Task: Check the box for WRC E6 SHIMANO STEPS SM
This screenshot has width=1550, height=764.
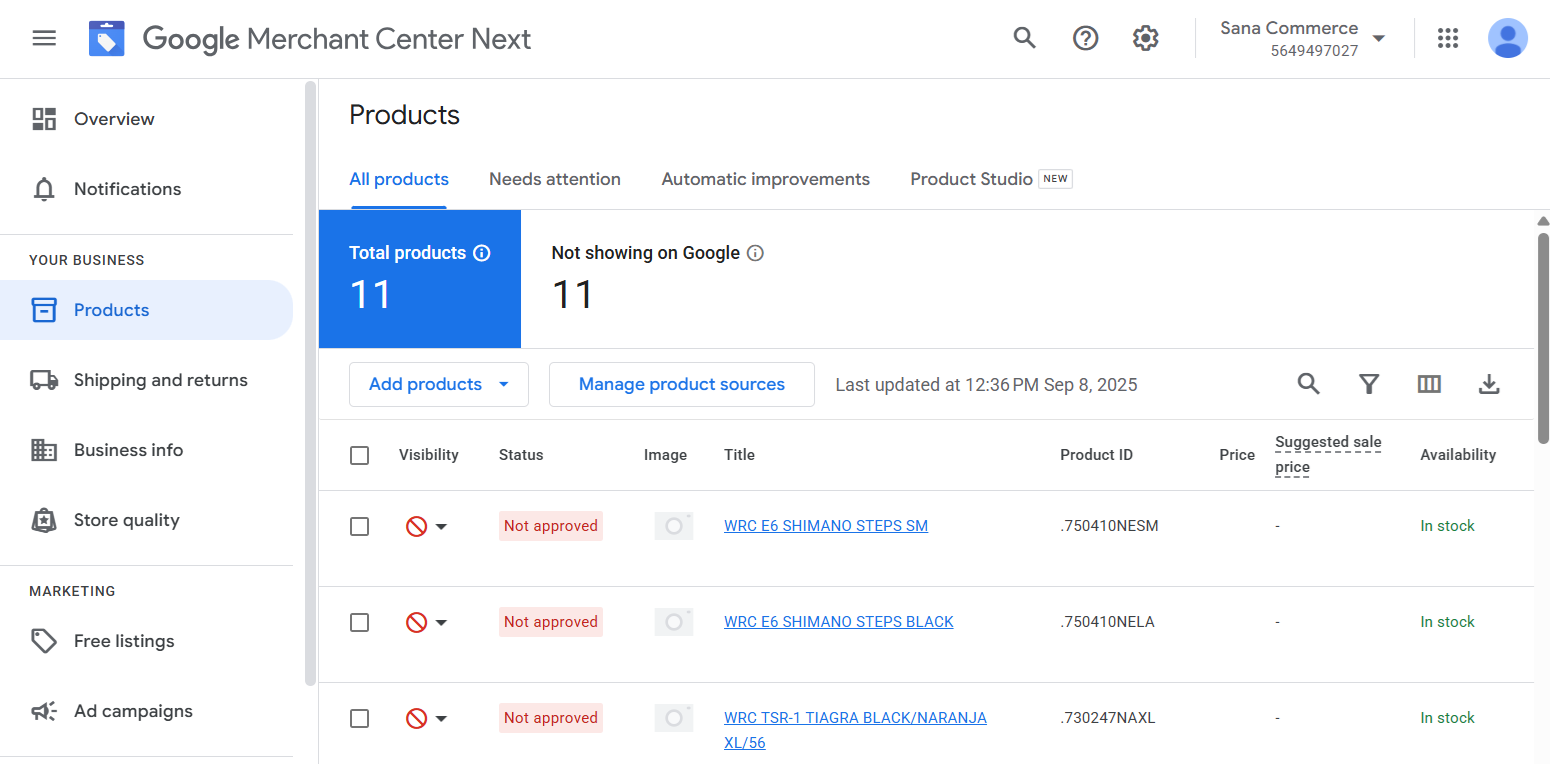Action: click(x=360, y=526)
